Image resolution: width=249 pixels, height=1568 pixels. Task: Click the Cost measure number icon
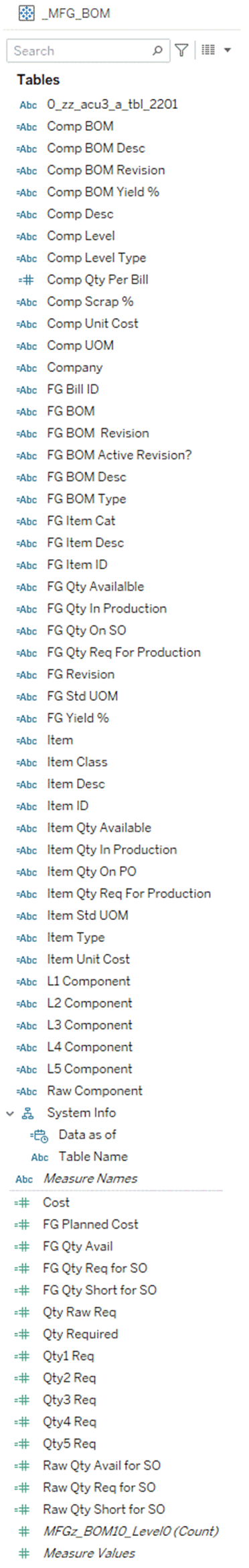tap(22, 1203)
